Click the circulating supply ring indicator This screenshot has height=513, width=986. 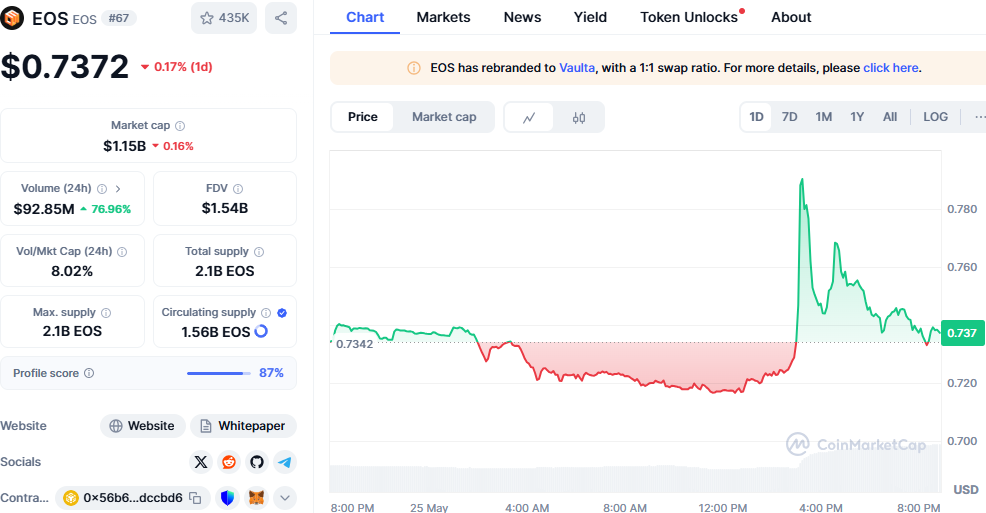coord(261,331)
